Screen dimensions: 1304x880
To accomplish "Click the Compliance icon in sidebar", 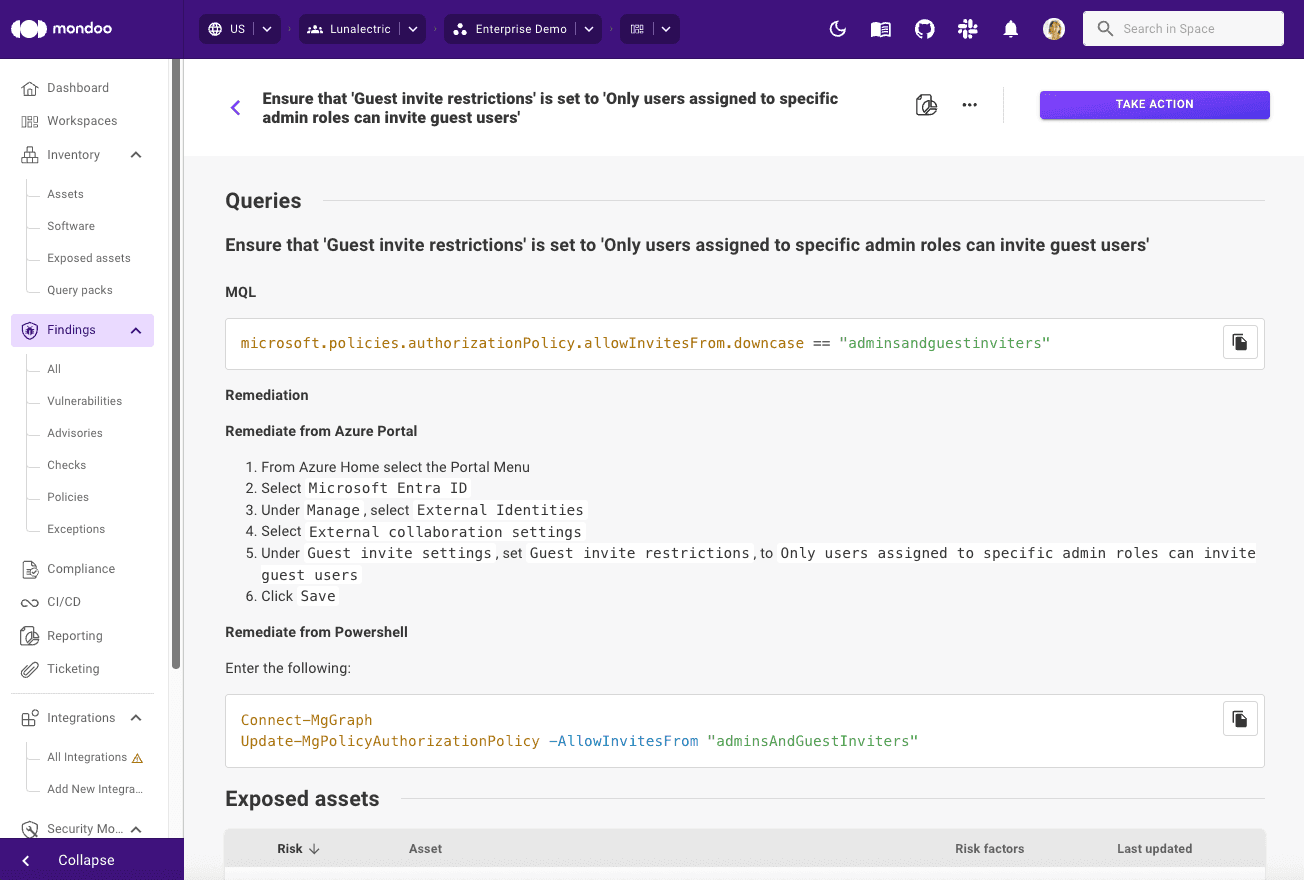I will point(29,569).
